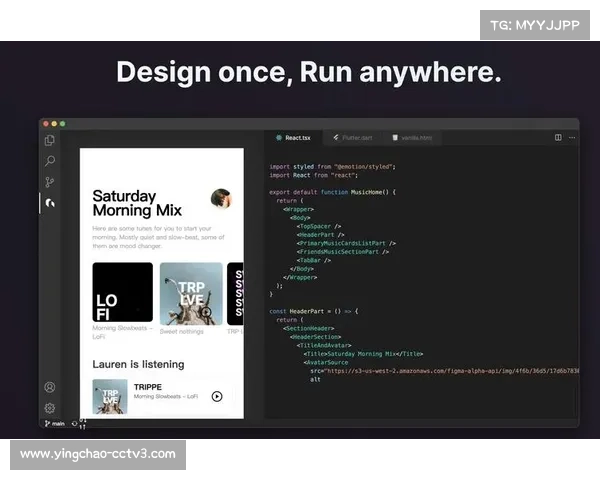Screen dimensions: 600x480
Task: Open the LOFI album card
Action: coord(122,293)
